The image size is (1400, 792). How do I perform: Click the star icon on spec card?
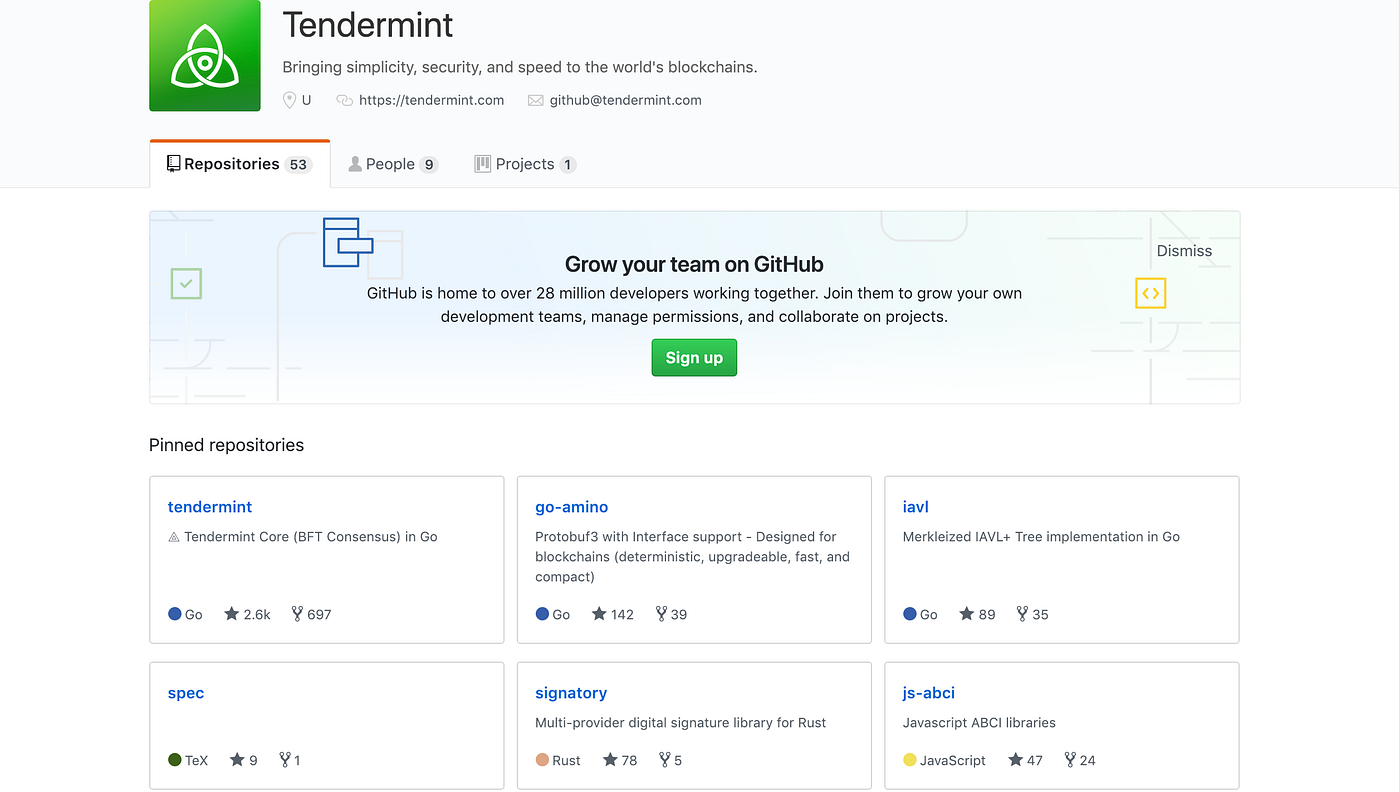click(x=237, y=760)
